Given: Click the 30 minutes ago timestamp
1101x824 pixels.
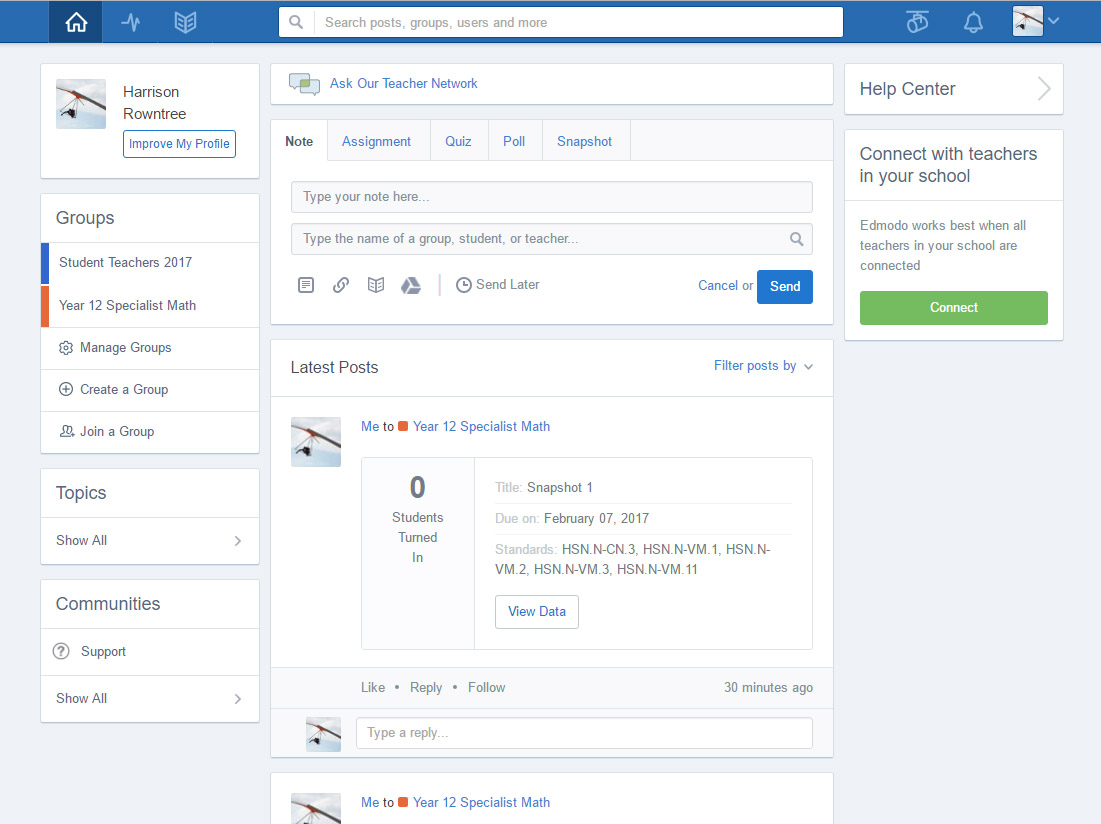Looking at the screenshot, I should pos(768,687).
